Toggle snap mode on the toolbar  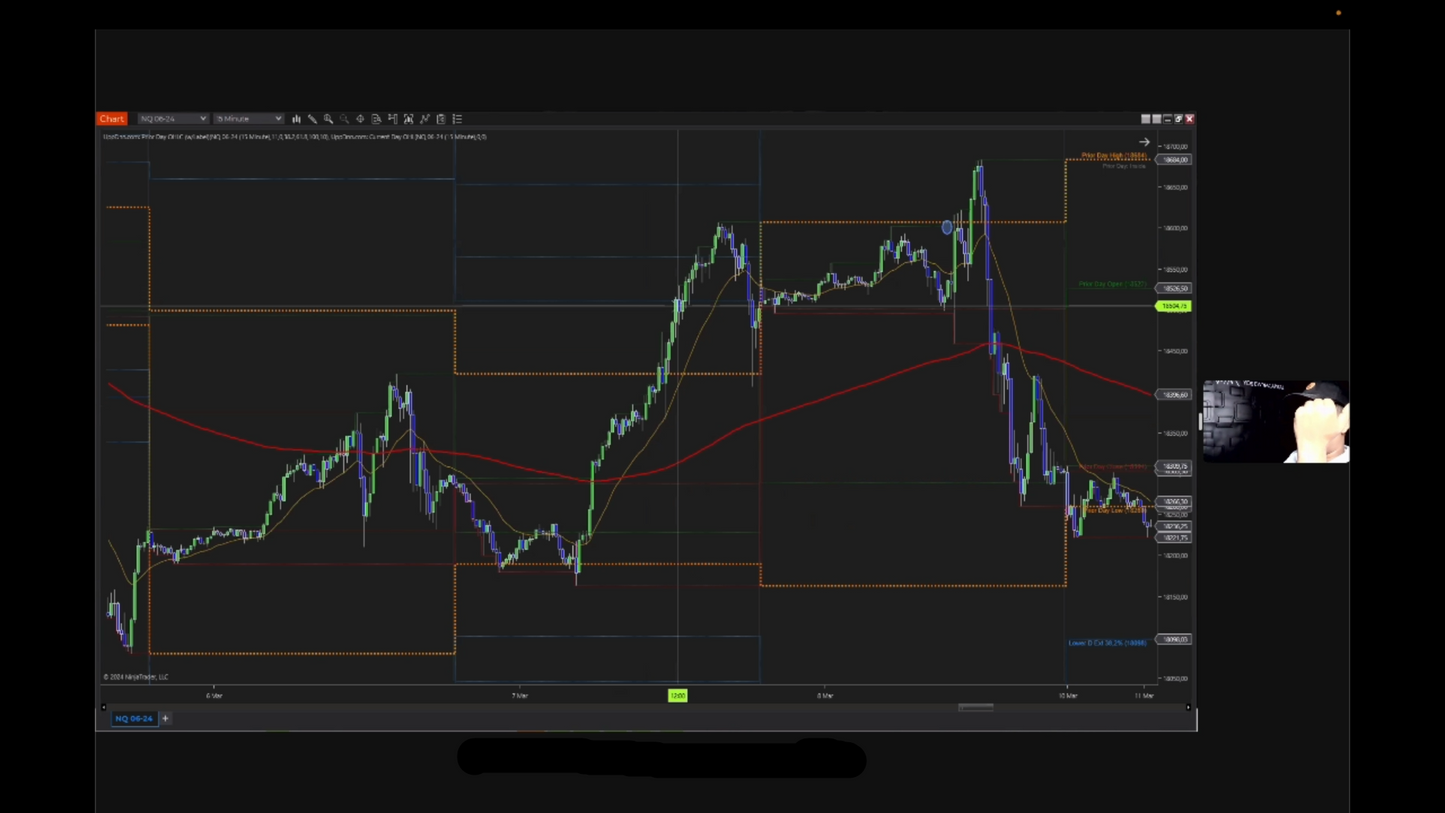(392, 119)
